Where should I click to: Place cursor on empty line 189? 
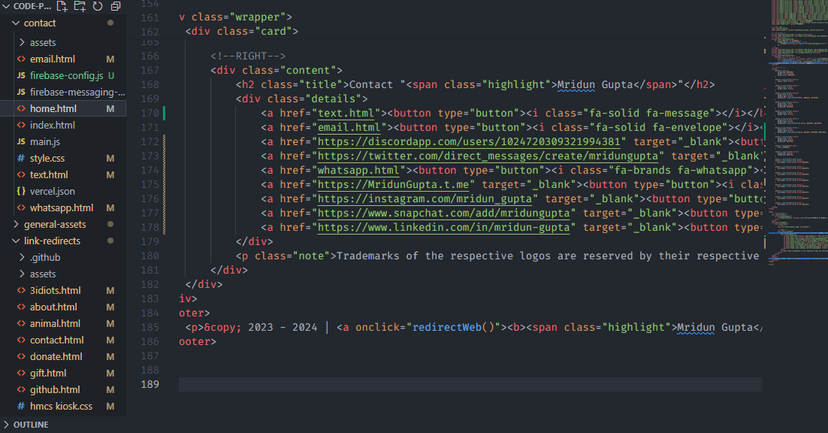(470, 384)
